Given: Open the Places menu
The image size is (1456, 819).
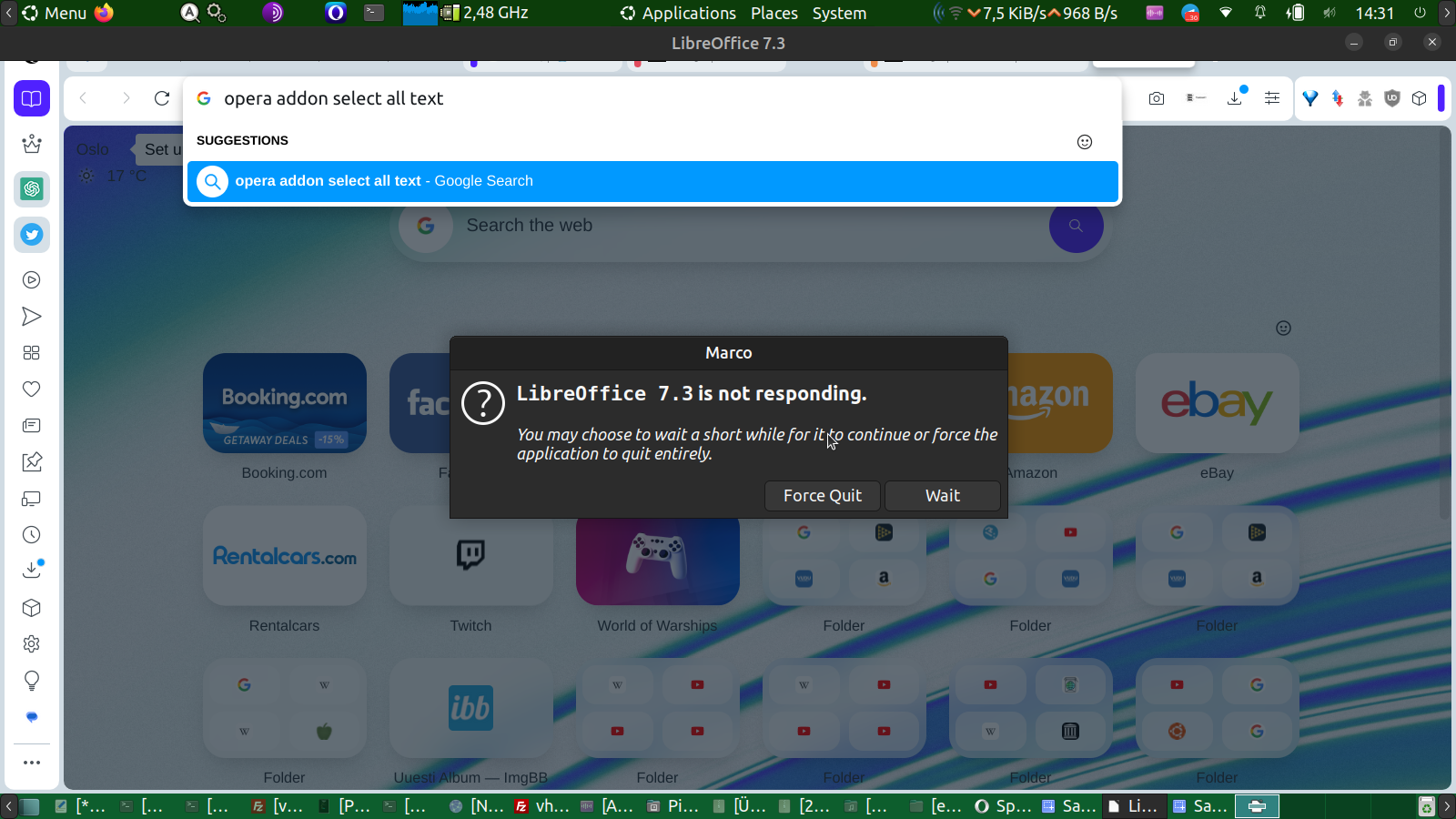Looking at the screenshot, I should point(774,13).
